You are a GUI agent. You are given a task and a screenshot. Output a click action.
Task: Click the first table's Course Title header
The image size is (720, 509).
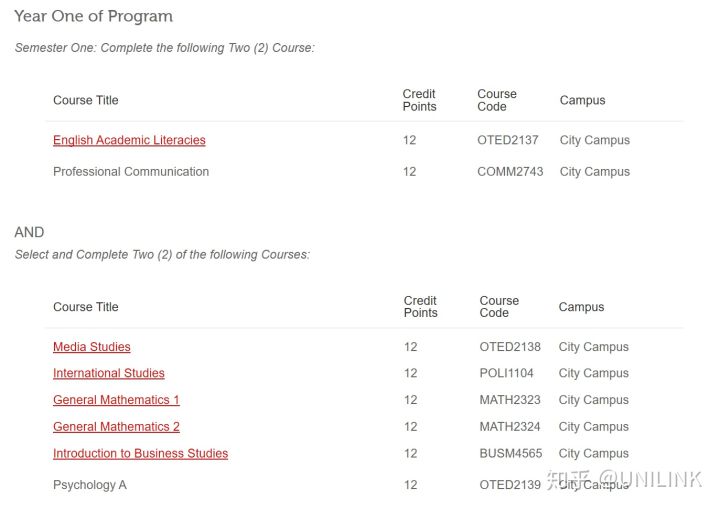pos(86,100)
